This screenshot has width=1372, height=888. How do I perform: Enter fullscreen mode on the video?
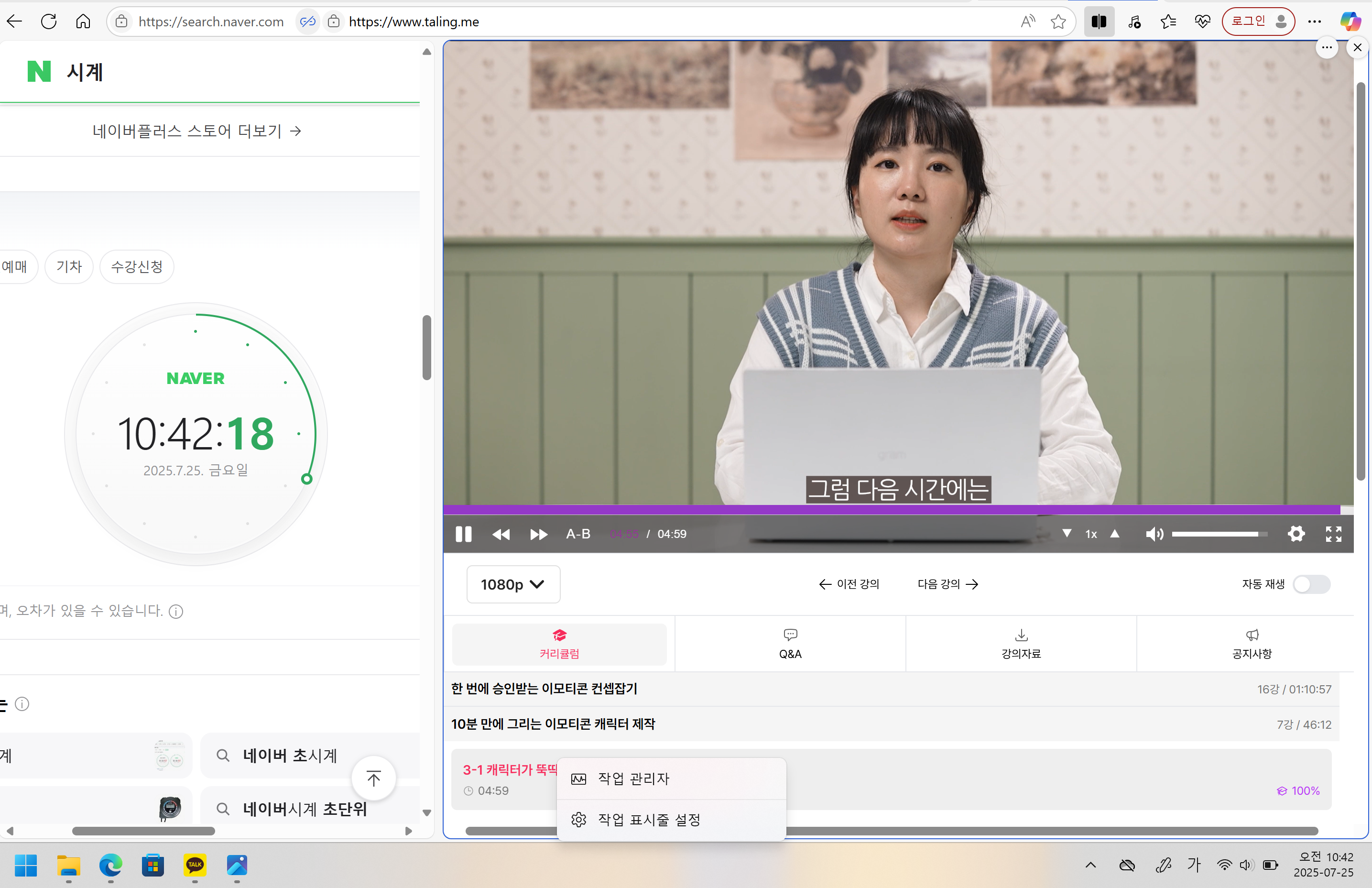[1333, 534]
